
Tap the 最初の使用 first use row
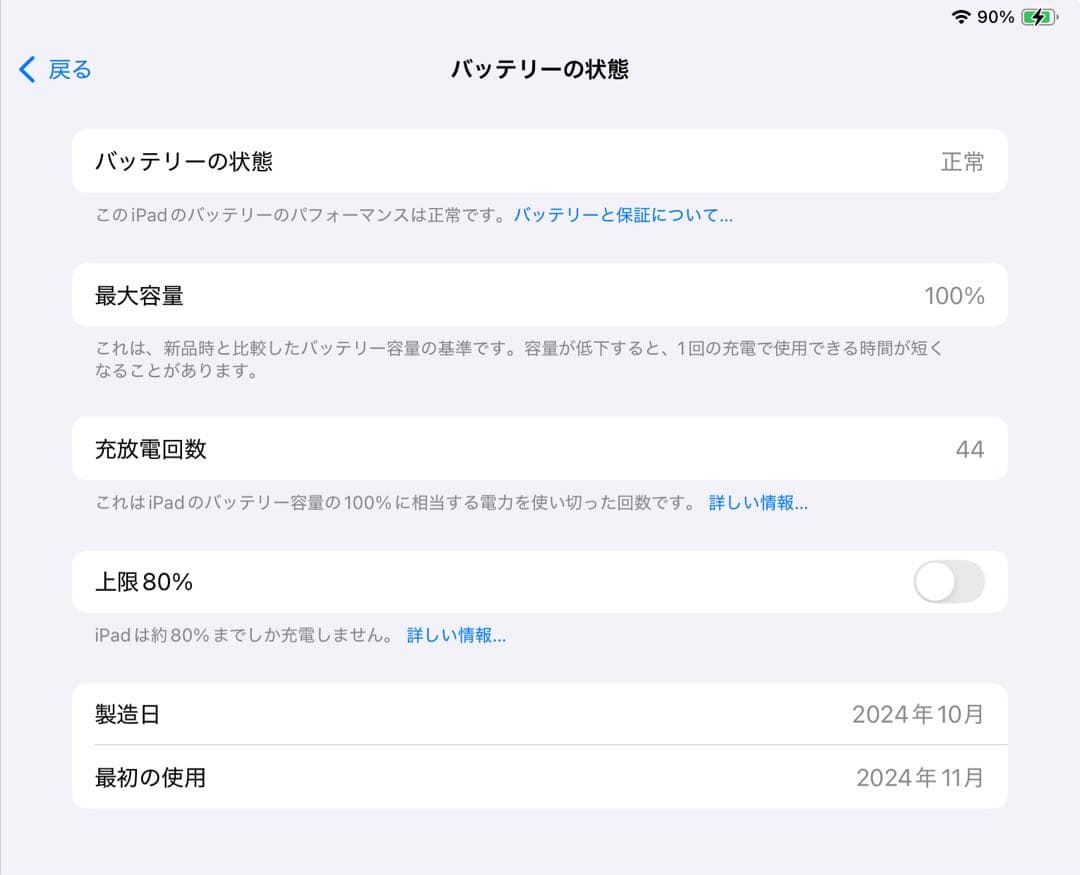[539, 777]
